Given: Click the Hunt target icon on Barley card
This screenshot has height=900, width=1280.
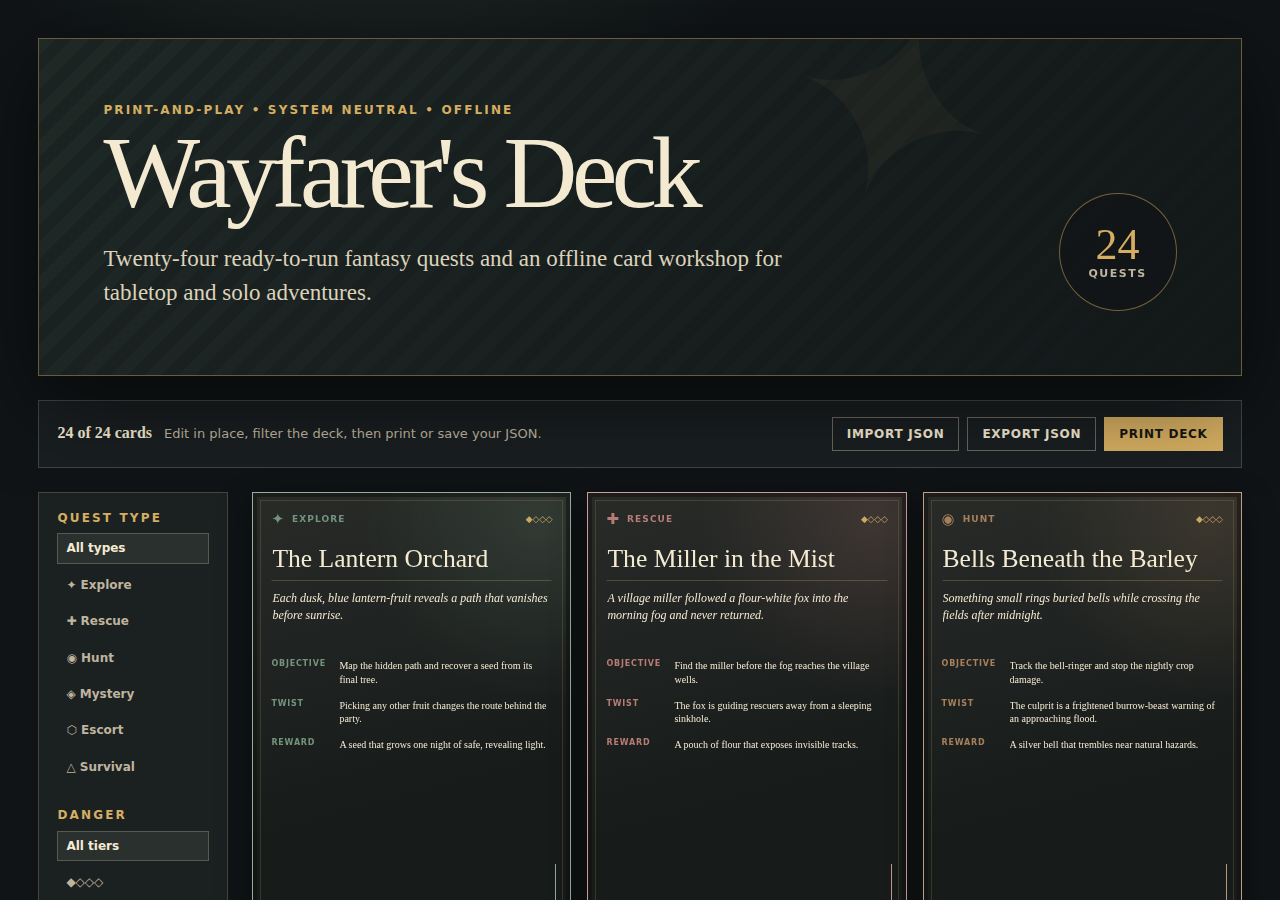Looking at the screenshot, I should pos(948,519).
